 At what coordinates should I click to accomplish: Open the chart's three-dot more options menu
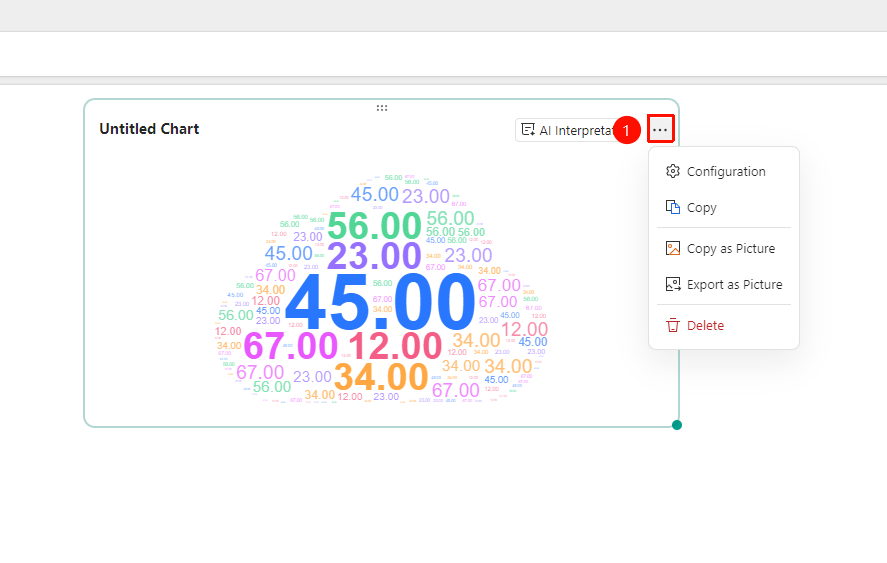tap(660, 130)
